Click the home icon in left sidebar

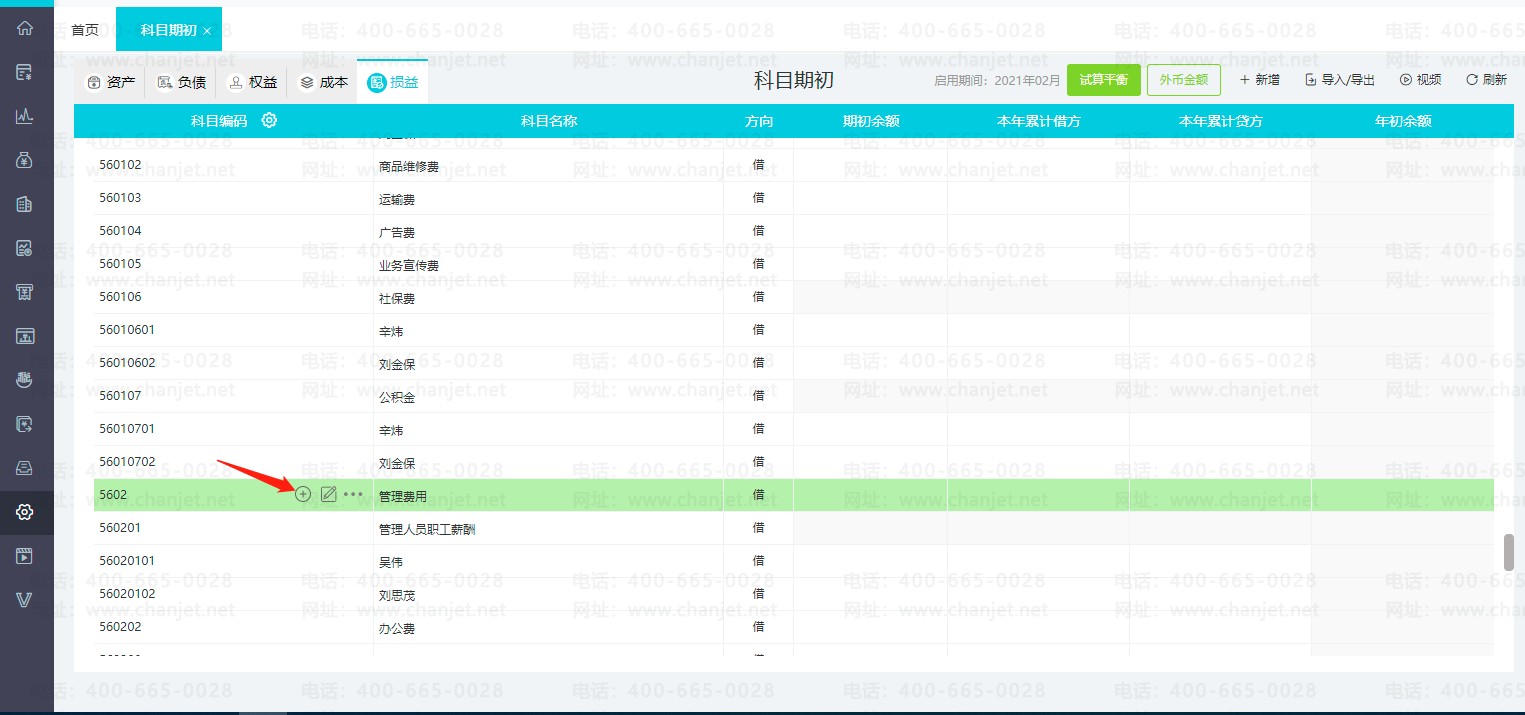coord(25,28)
